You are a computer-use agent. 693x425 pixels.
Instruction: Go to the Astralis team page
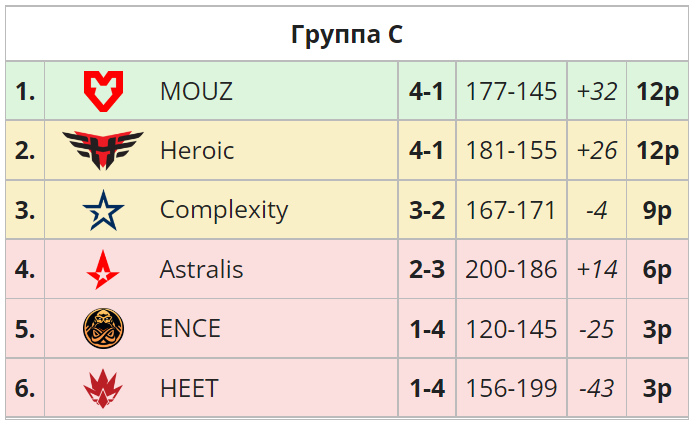click(x=201, y=269)
